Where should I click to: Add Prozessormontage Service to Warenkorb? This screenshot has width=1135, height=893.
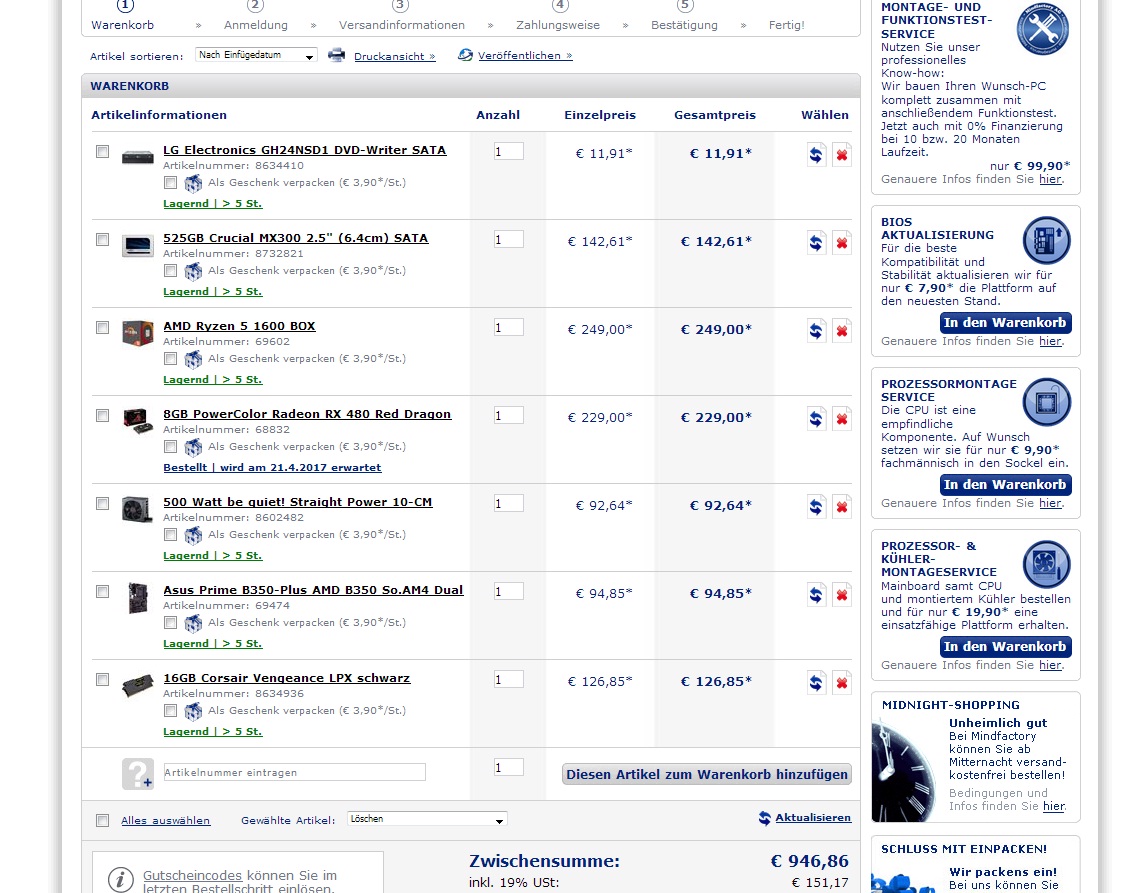click(1005, 485)
